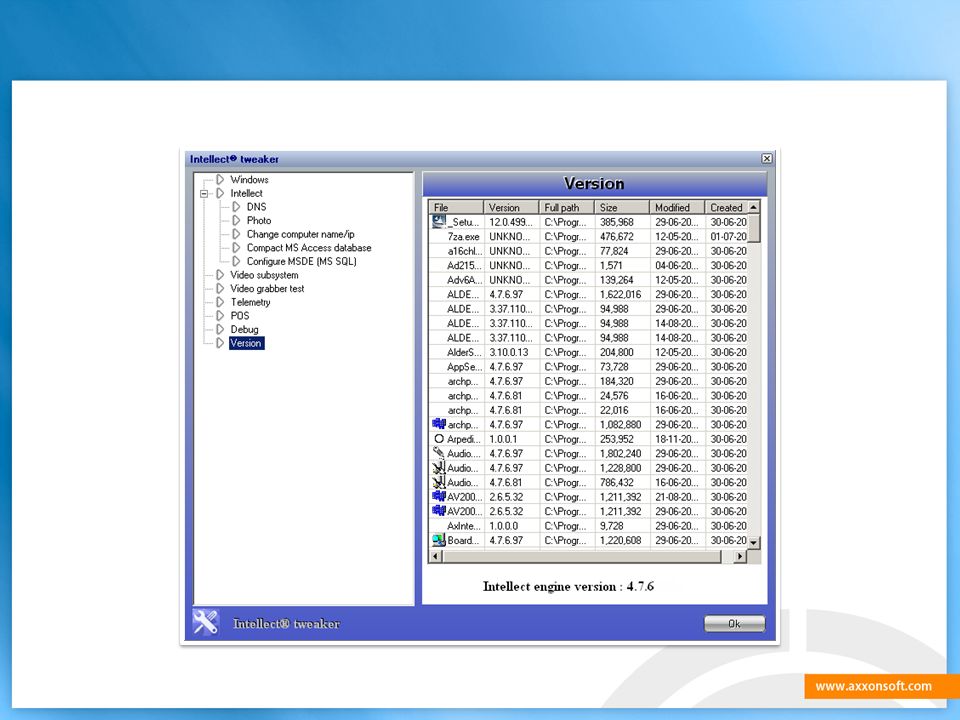Select the AxInte... file row
The image size is (960, 720).
click(x=588, y=526)
